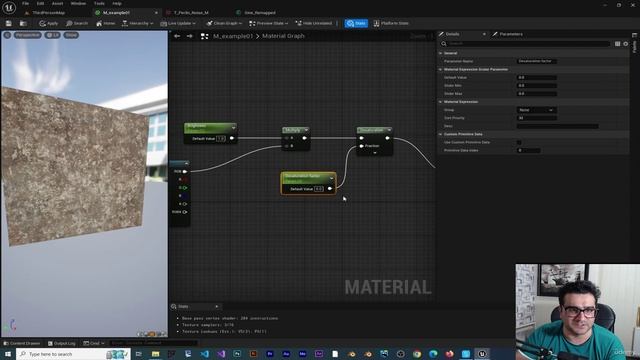Adjust the Slider Min value field
The width and height of the screenshot is (640, 360).
point(537,85)
